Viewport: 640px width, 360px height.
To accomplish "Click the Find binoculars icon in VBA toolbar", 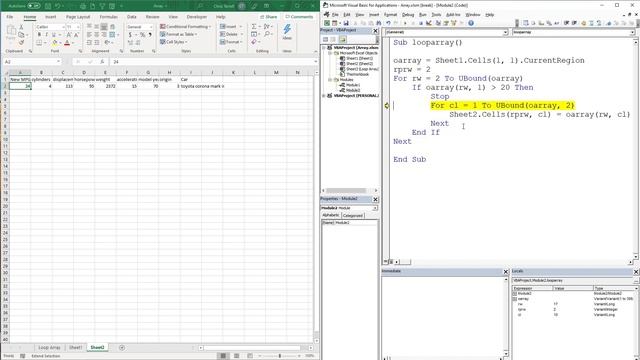I will pyautogui.click(x=379, y=23).
